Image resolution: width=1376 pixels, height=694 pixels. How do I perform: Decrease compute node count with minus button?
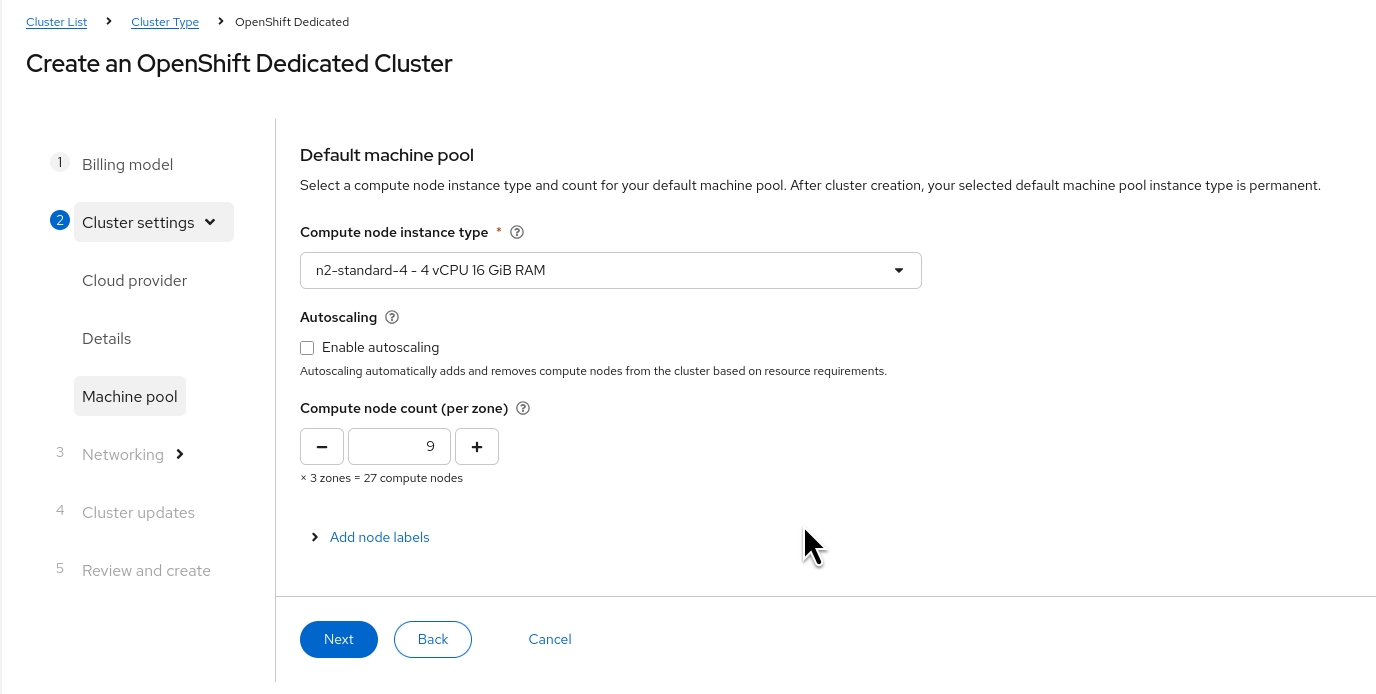322,447
